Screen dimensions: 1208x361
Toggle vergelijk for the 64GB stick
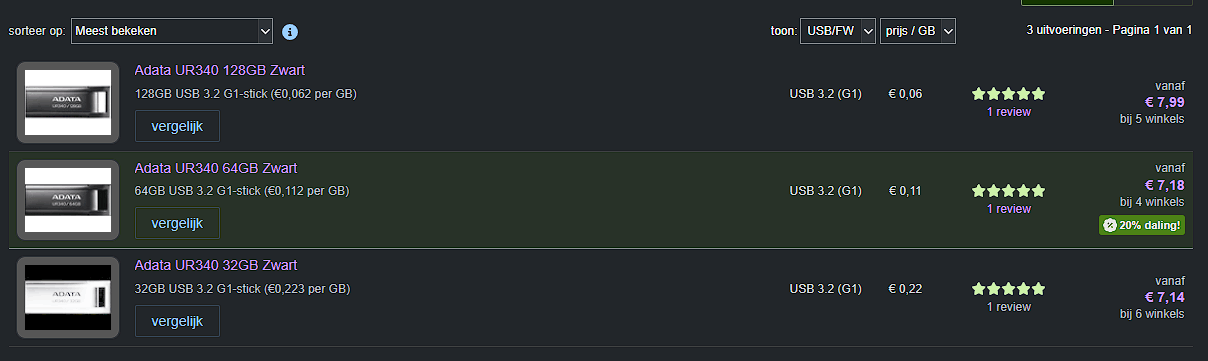tap(177, 223)
